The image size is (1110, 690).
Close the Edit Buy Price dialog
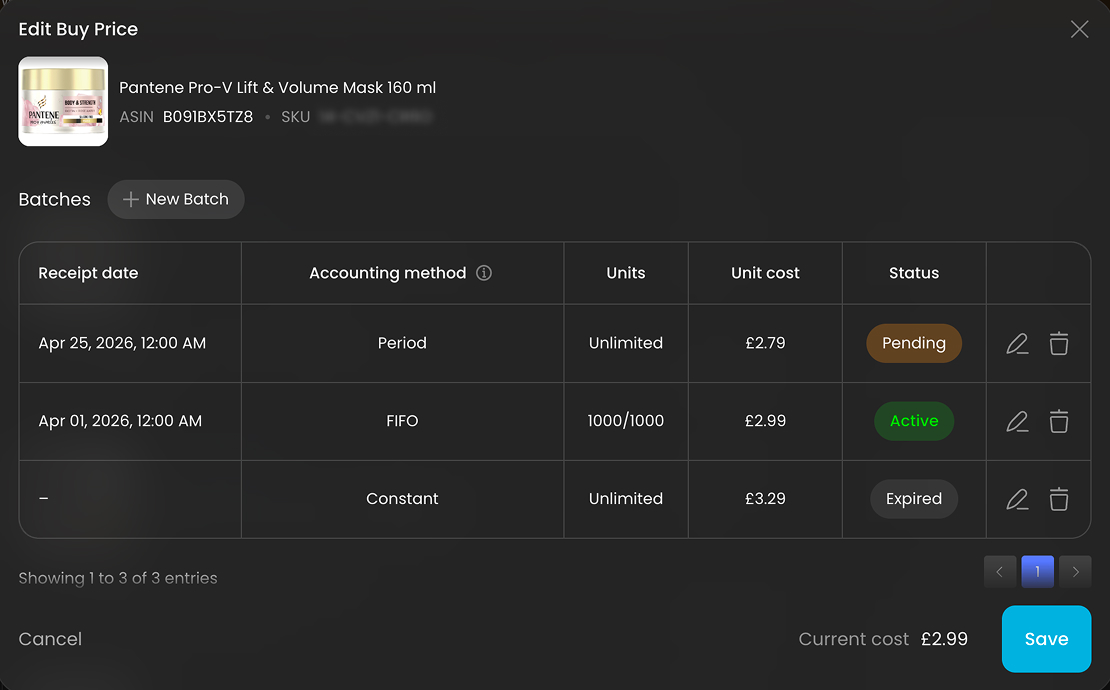coord(1080,29)
